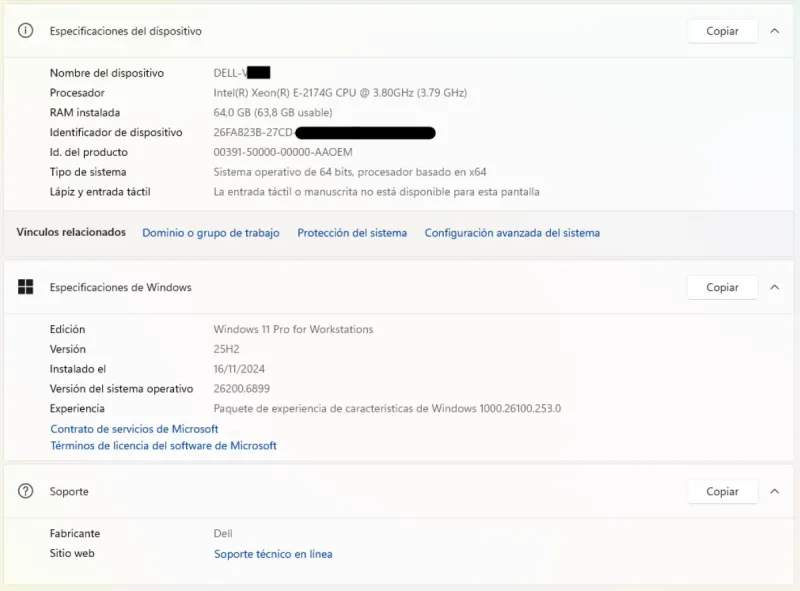Select the Dell manufacturer value
This screenshot has height=591, width=800.
click(x=223, y=533)
